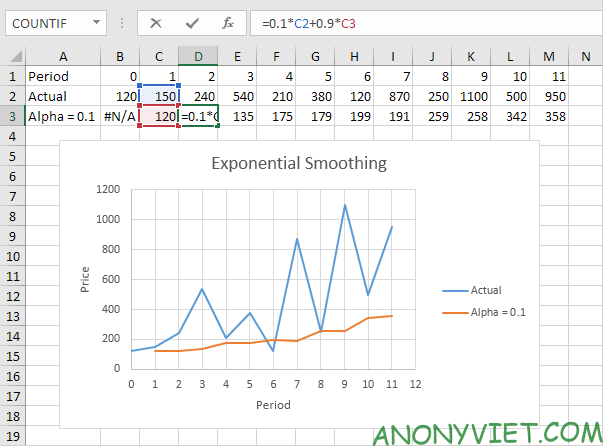Screen dimensions: 604x447
Task: Click the Select All corner triangle
Action: 12,57
